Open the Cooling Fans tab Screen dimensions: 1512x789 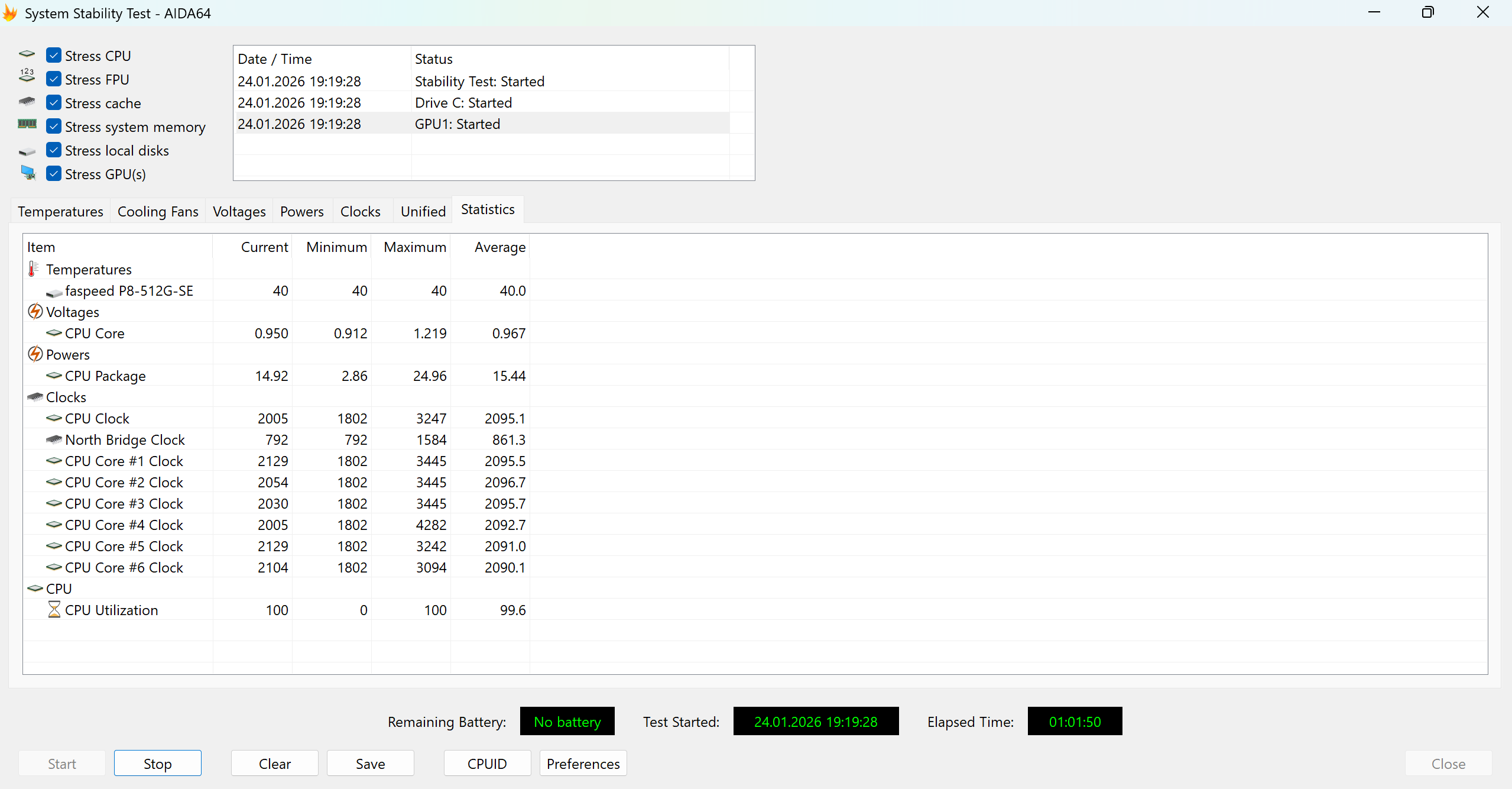point(158,212)
